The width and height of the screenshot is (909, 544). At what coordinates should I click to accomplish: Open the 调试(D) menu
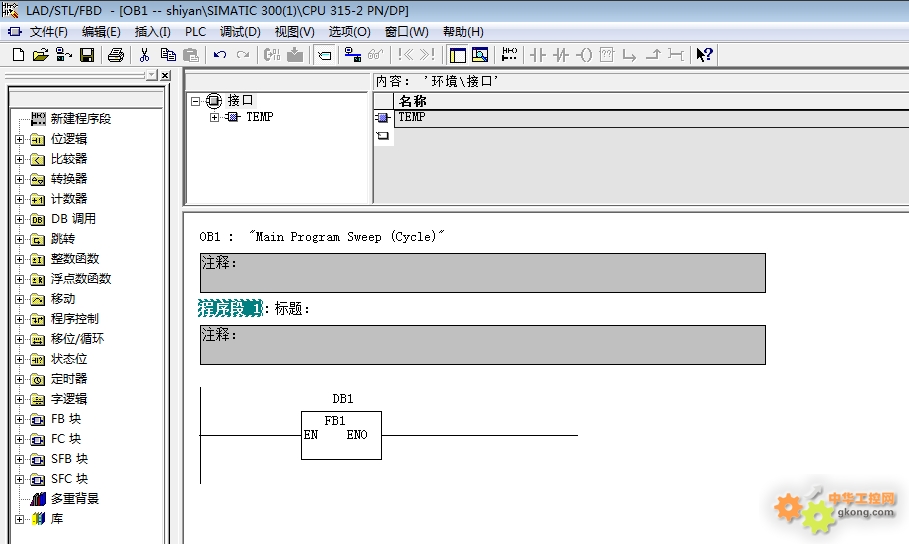click(240, 32)
